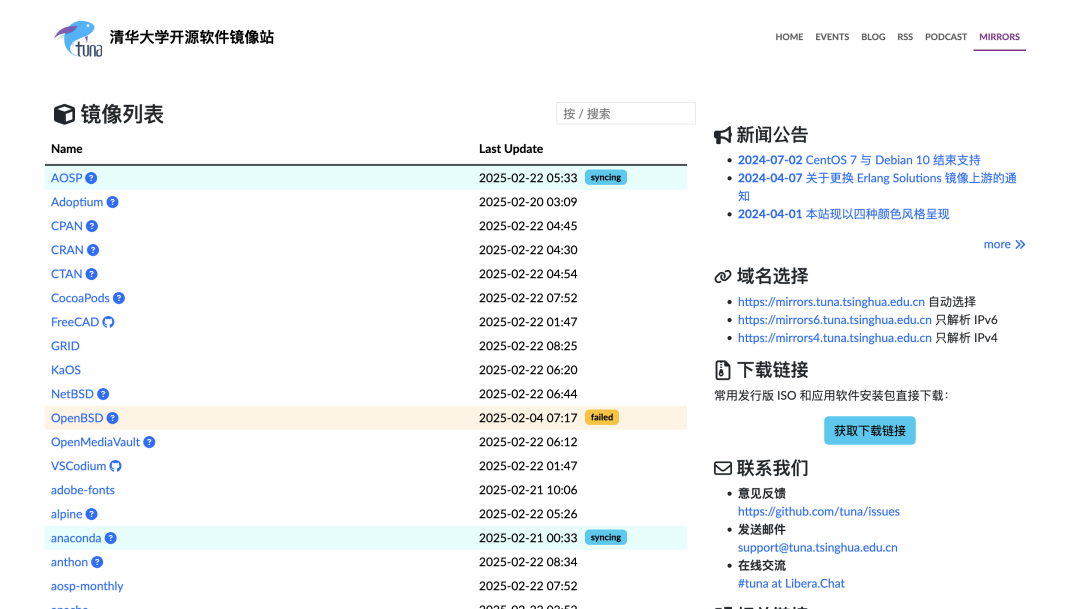Click the Last Update column header
Image resolution: width=1080 pixels, height=609 pixels.
pyautogui.click(x=511, y=149)
